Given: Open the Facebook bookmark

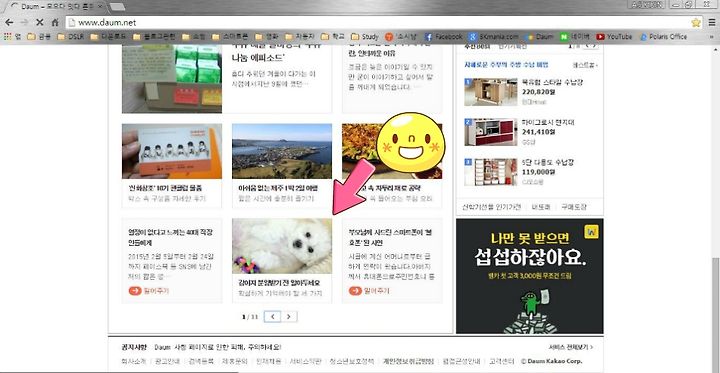Looking at the screenshot, I should [x=443, y=37].
